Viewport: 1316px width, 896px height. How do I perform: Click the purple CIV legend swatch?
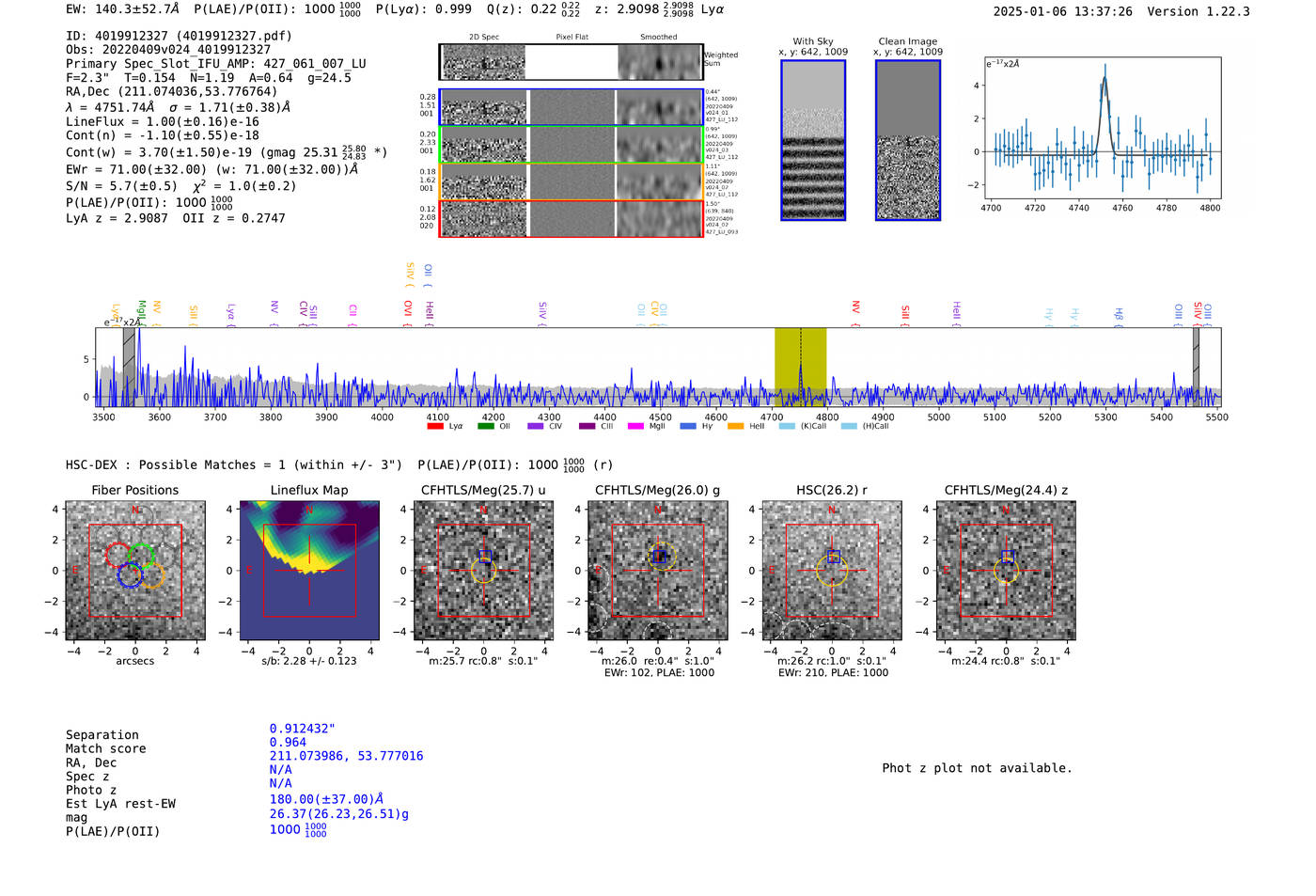click(536, 426)
